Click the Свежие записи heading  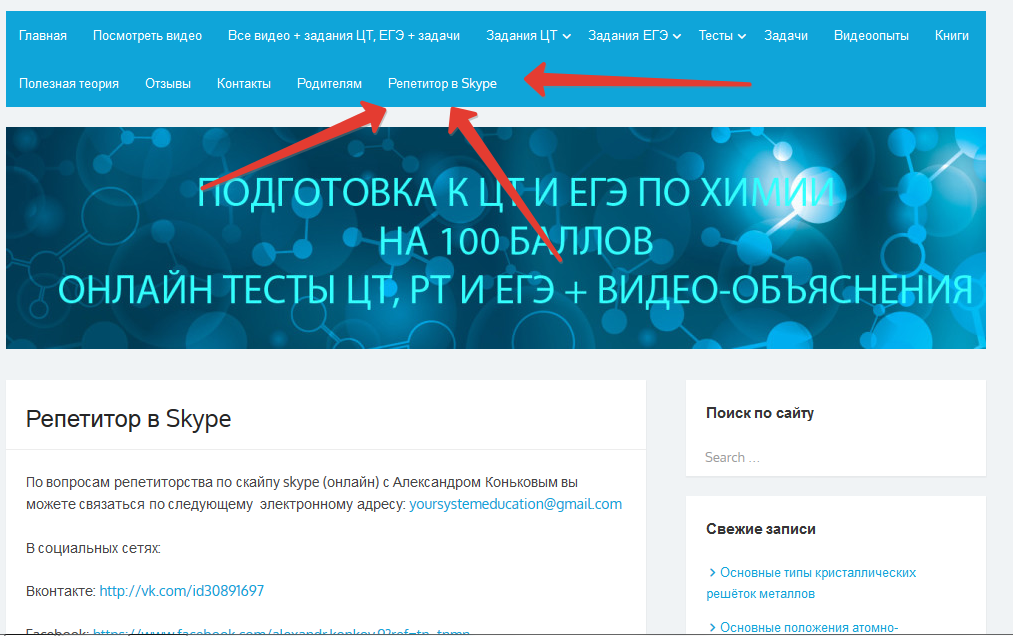coord(760,529)
